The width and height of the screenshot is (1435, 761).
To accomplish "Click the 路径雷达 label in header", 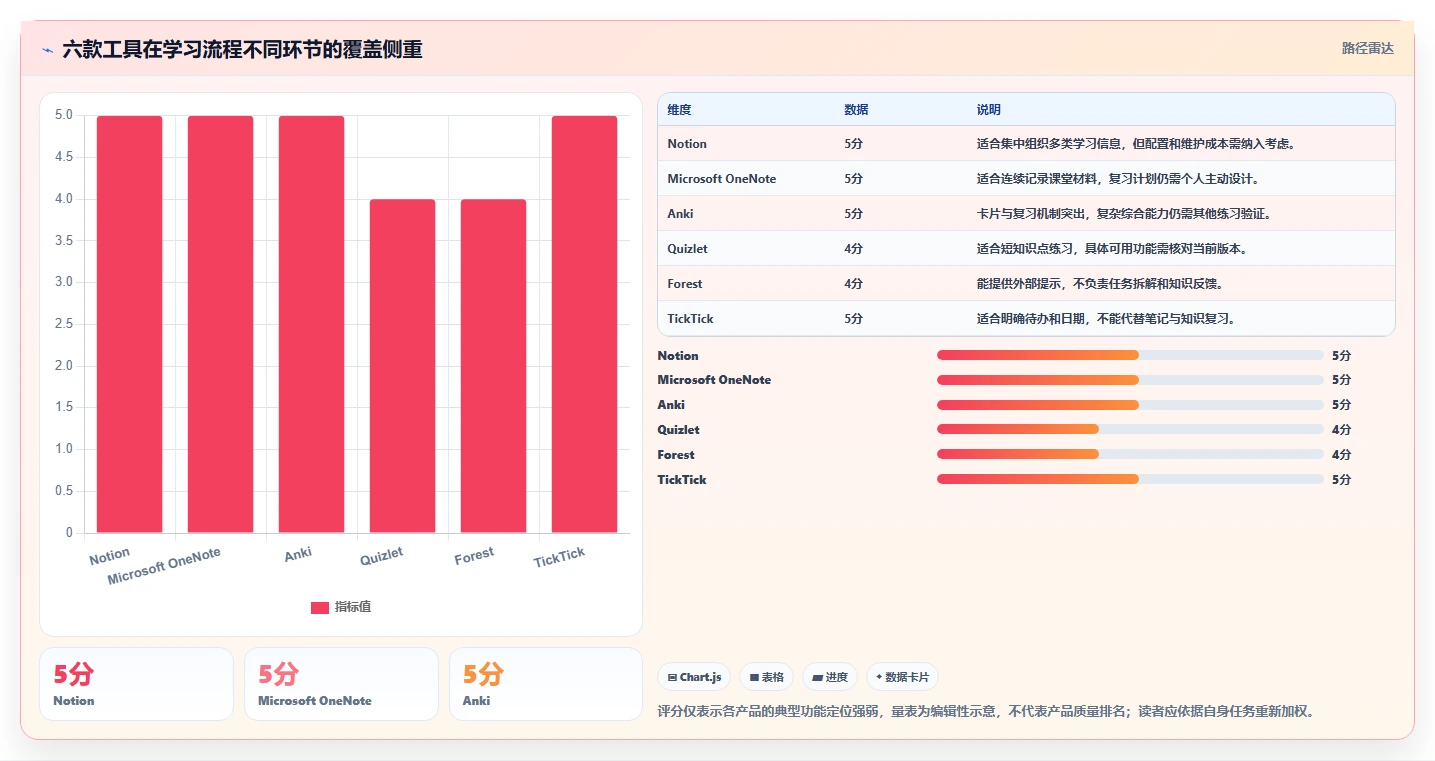I will (x=1367, y=48).
